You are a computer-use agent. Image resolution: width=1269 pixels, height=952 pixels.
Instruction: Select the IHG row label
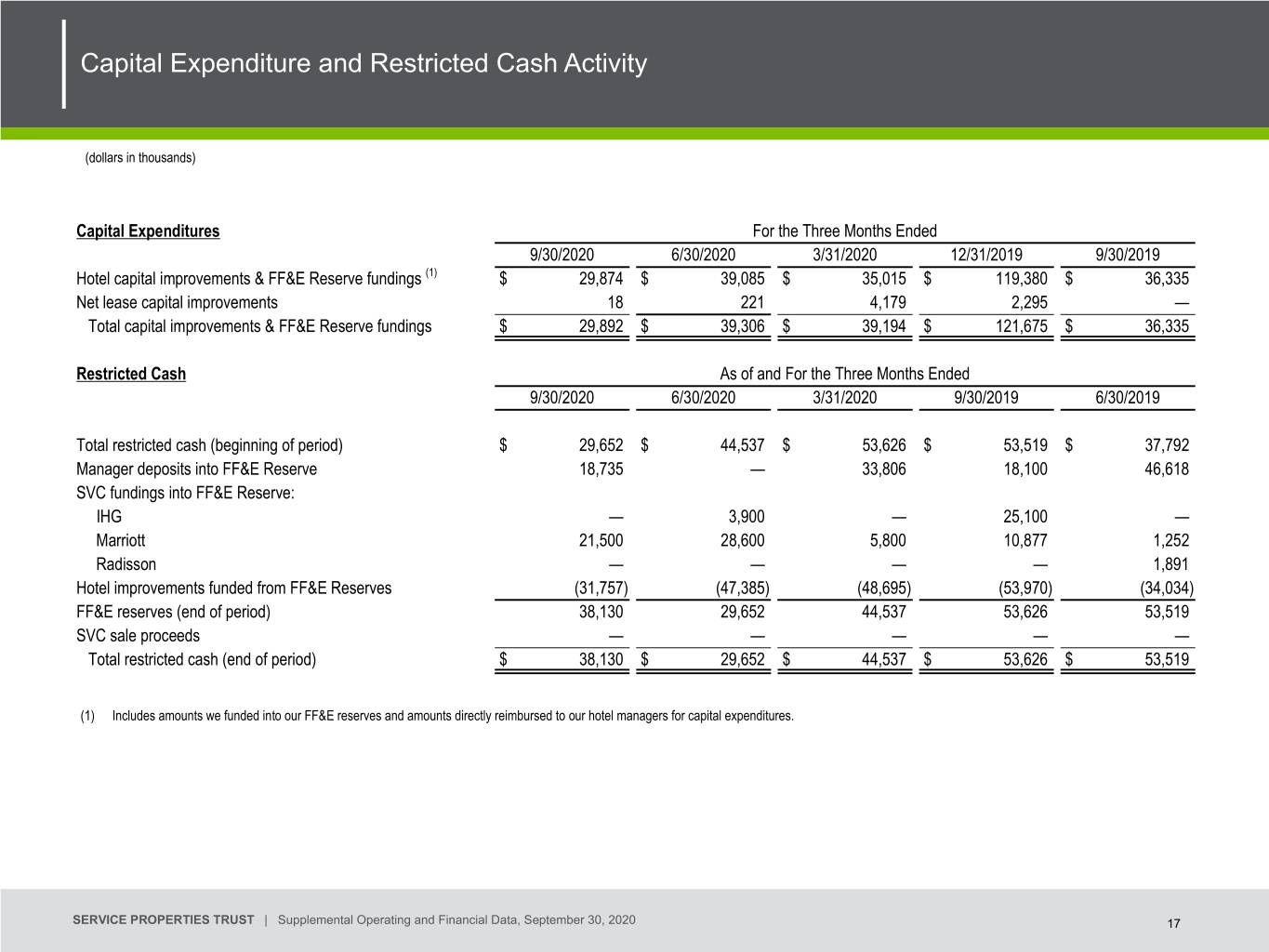109,516
